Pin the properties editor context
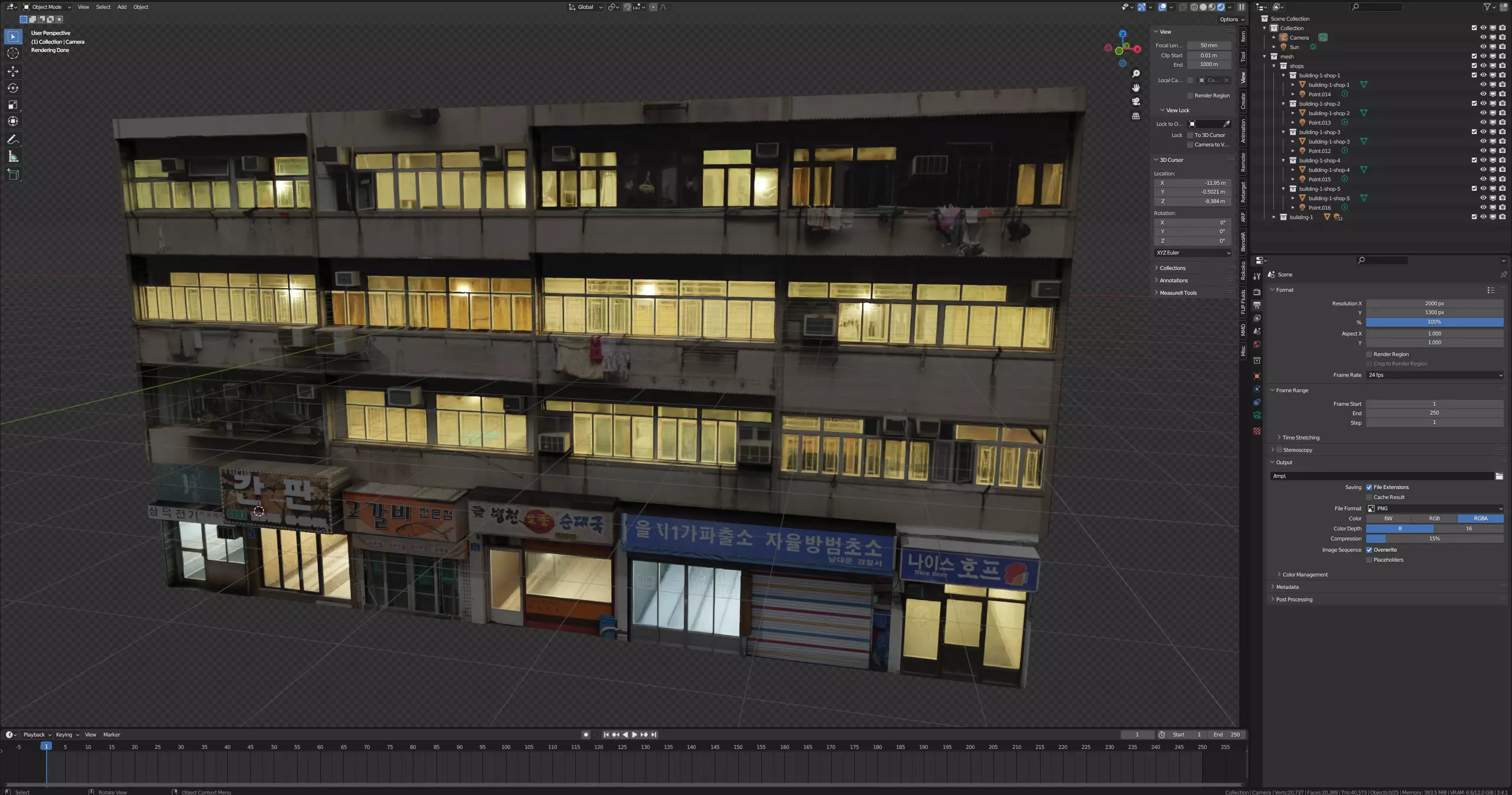This screenshot has height=795, width=1512. [1503, 275]
